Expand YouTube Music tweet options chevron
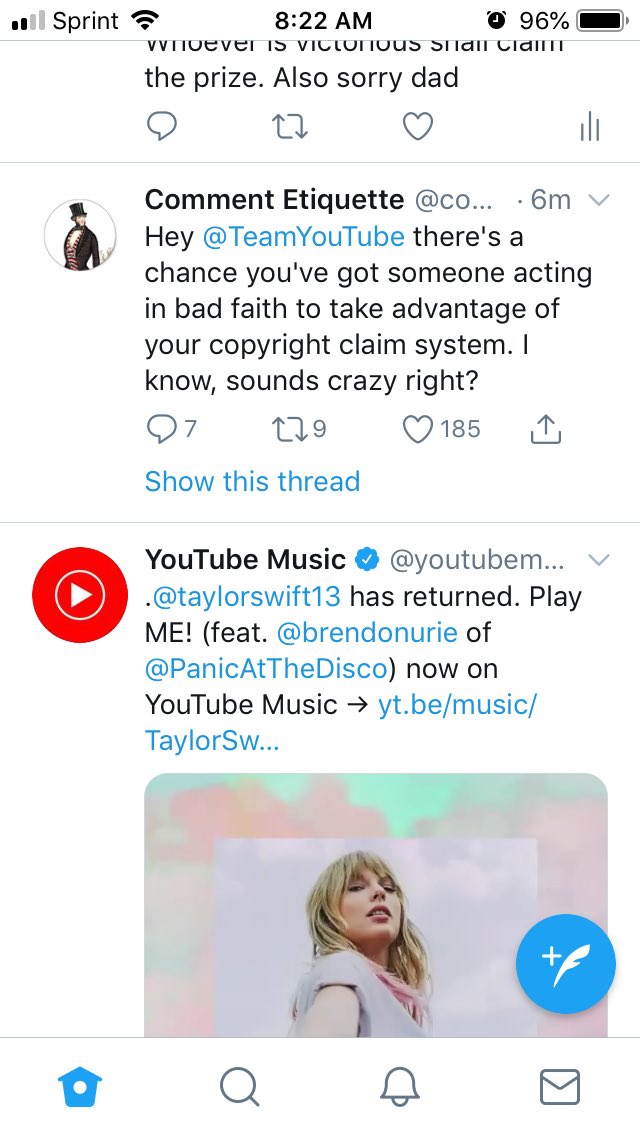Screen dimensions: 640x1136 [599, 558]
